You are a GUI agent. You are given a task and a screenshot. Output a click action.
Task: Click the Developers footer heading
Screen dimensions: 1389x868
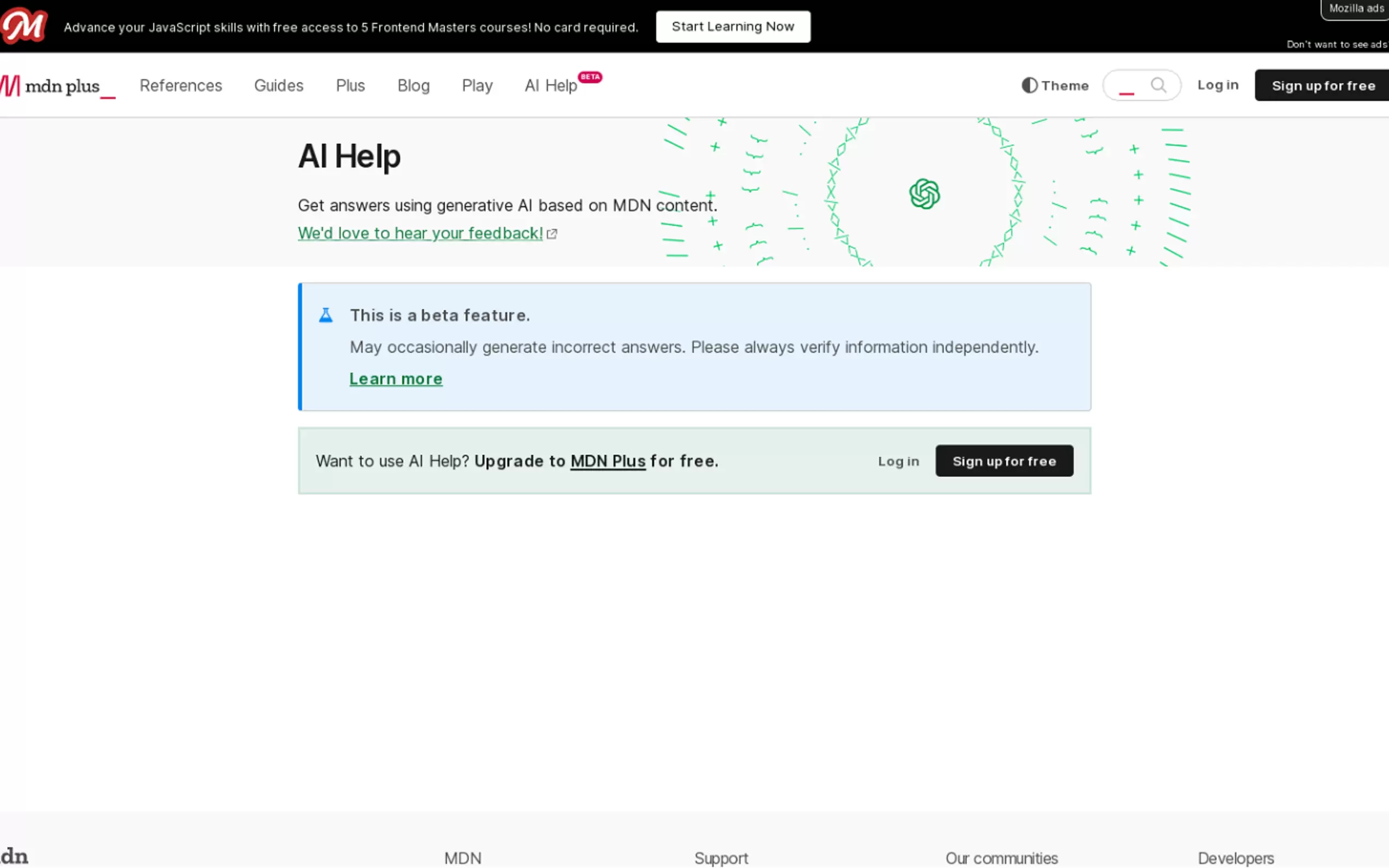[1236, 858]
